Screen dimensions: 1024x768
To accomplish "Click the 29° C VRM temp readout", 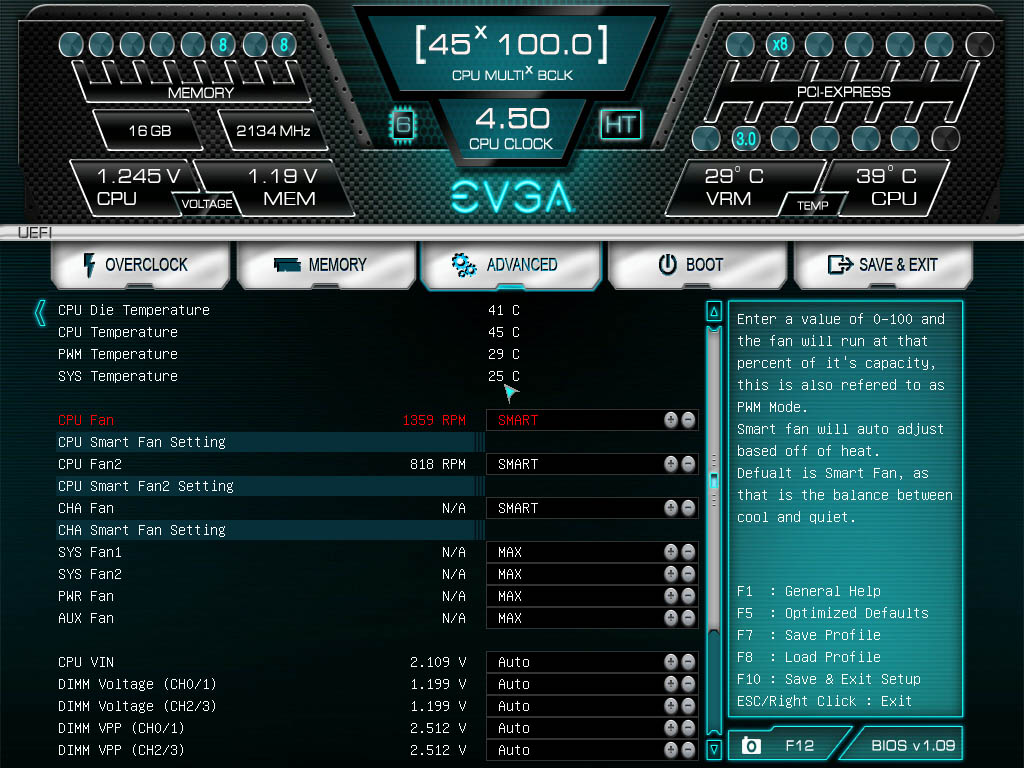I will tap(733, 176).
